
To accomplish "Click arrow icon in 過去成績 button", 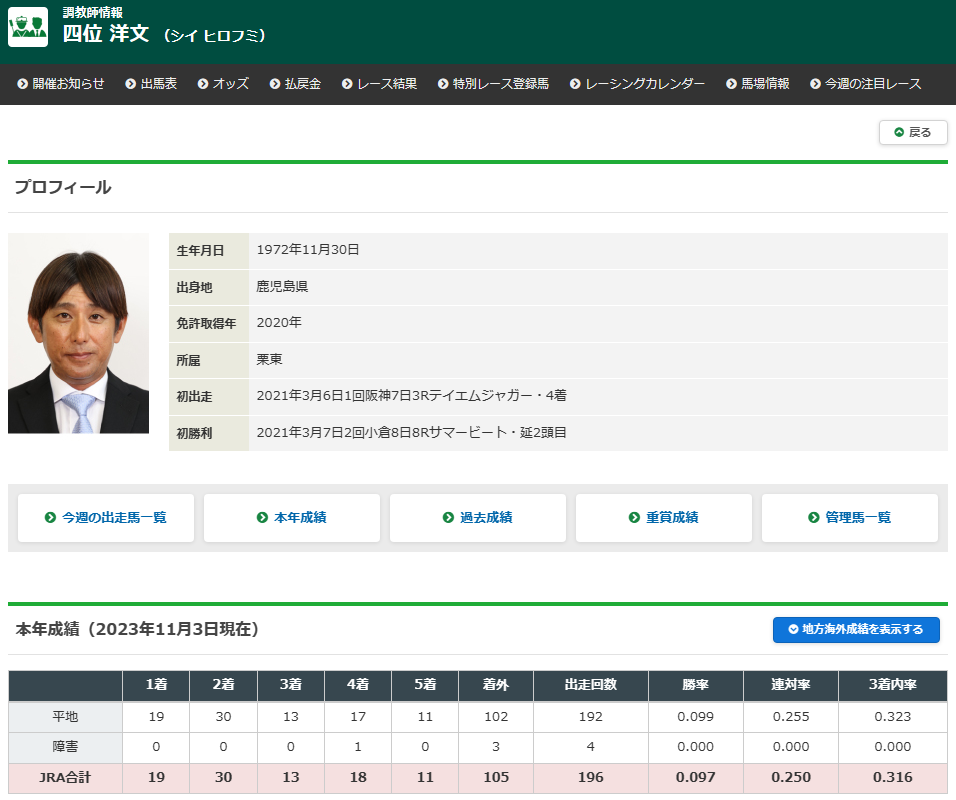I will [x=448, y=518].
